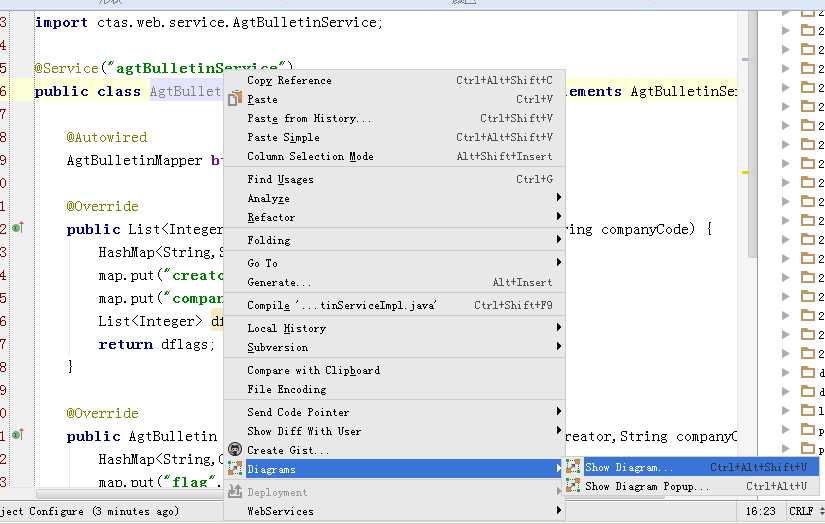The width and height of the screenshot is (825, 524).
Task: Expand the Subversion submenu arrow
Action: [x=559, y=346]
